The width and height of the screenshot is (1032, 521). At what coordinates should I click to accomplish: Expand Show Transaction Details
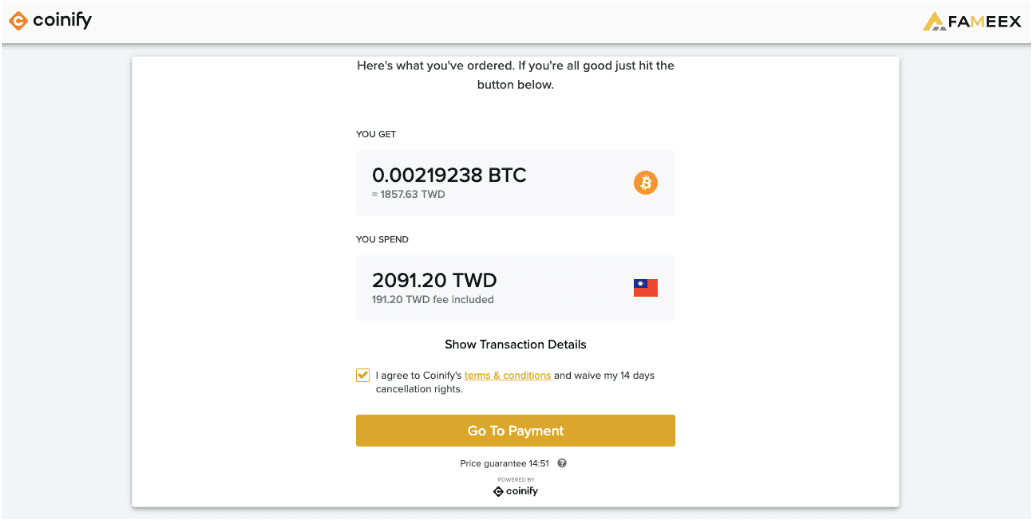coord(515,344)
